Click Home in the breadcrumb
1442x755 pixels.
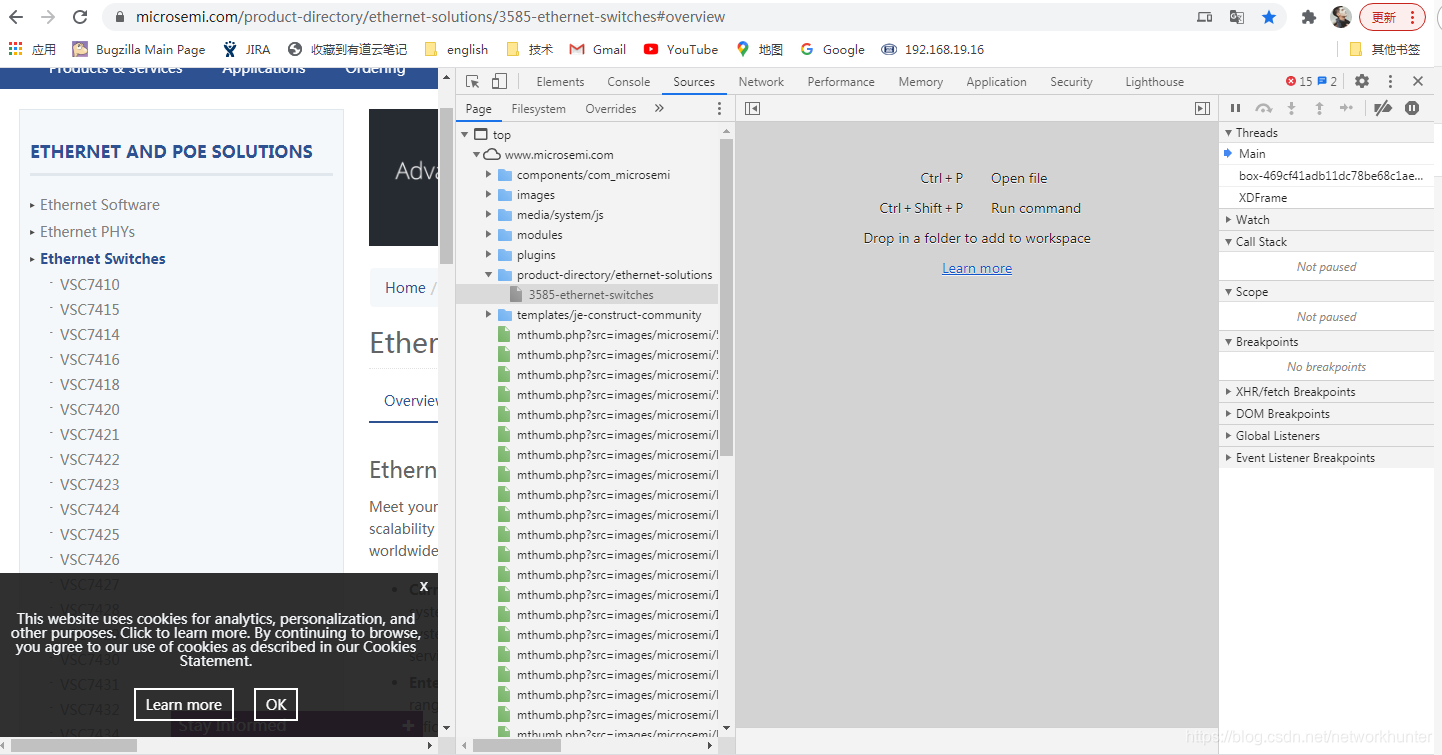pos(405,288)
